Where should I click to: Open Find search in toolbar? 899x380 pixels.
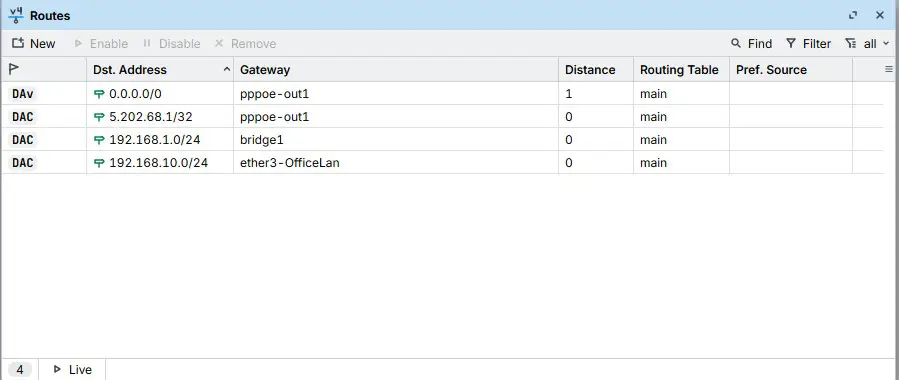(x=751, y=44)
